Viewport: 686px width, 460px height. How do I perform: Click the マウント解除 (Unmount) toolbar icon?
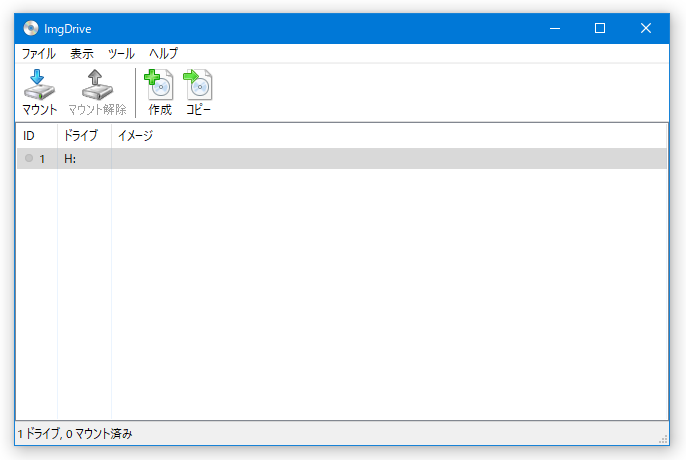coord(97,92)
